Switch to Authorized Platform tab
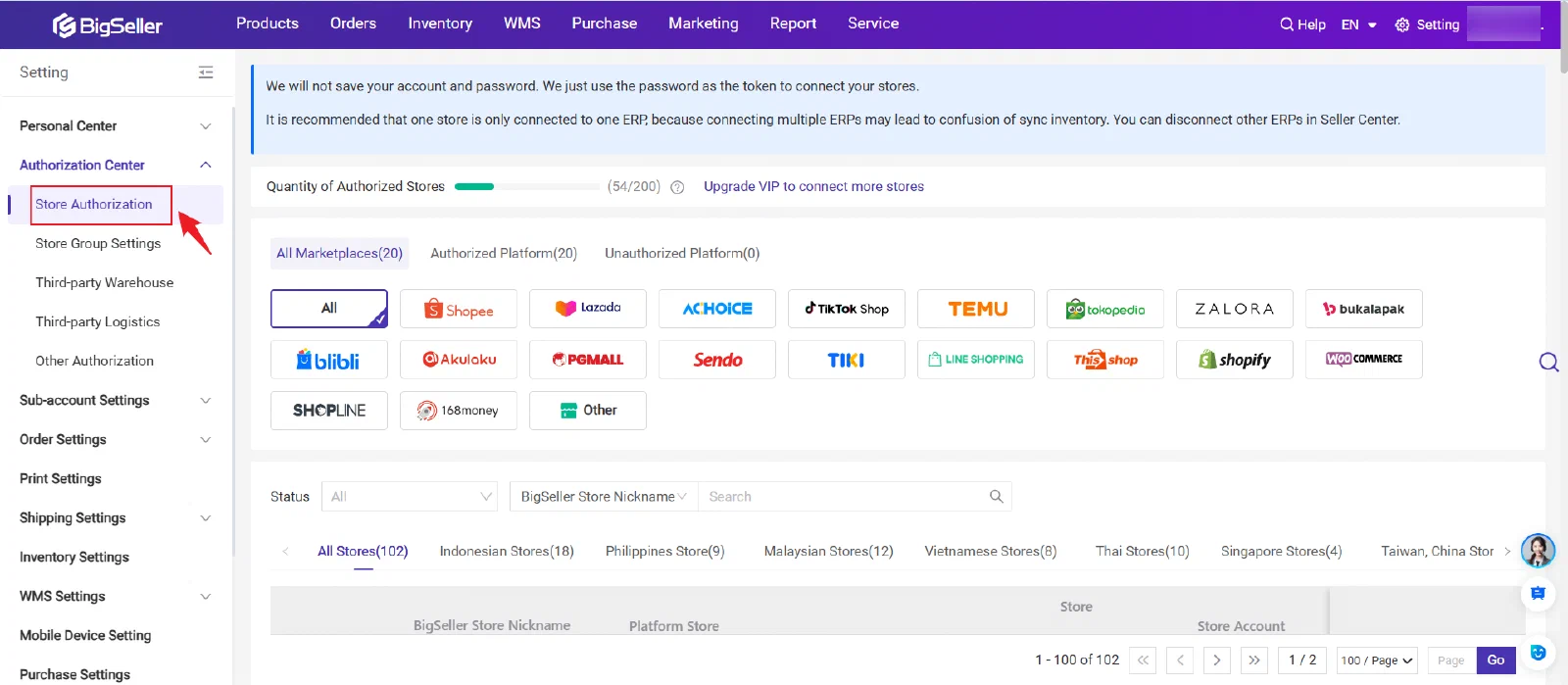 point(504,253)
